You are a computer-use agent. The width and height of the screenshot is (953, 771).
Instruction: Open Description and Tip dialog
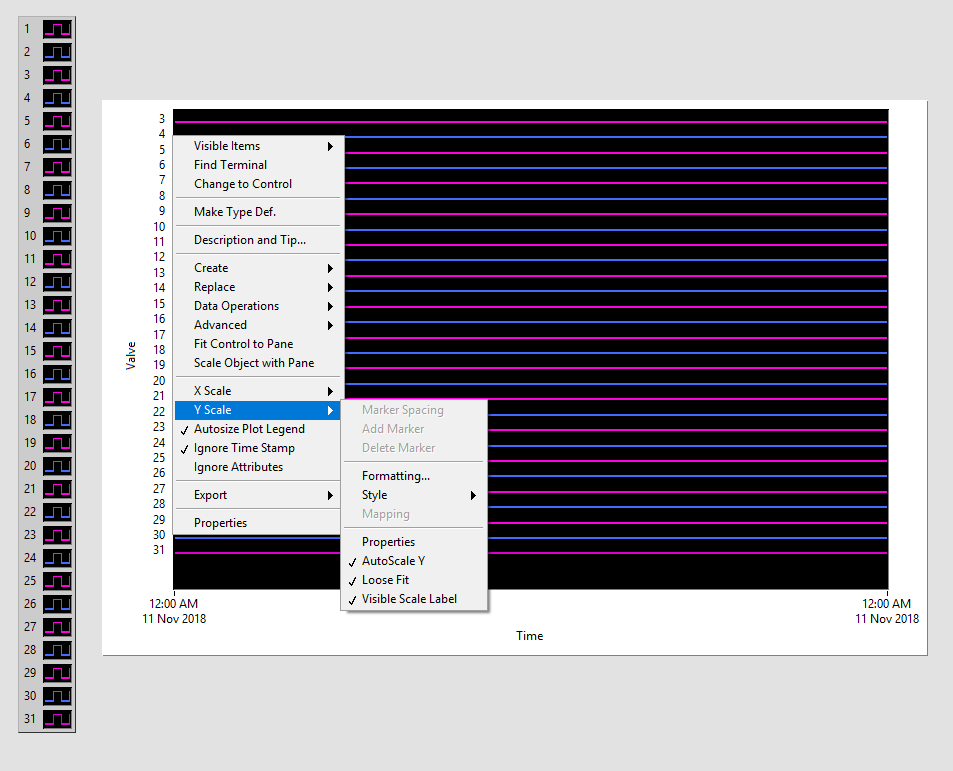click(257, 240)
